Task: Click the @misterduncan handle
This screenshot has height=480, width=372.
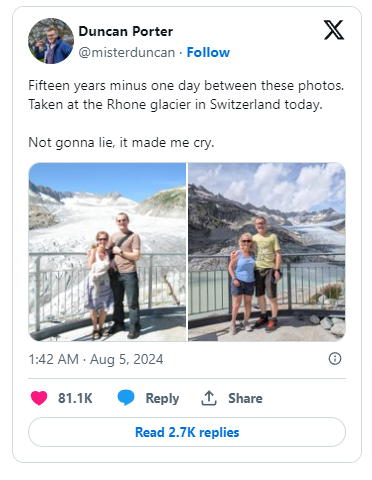Action: click(127, 53)
